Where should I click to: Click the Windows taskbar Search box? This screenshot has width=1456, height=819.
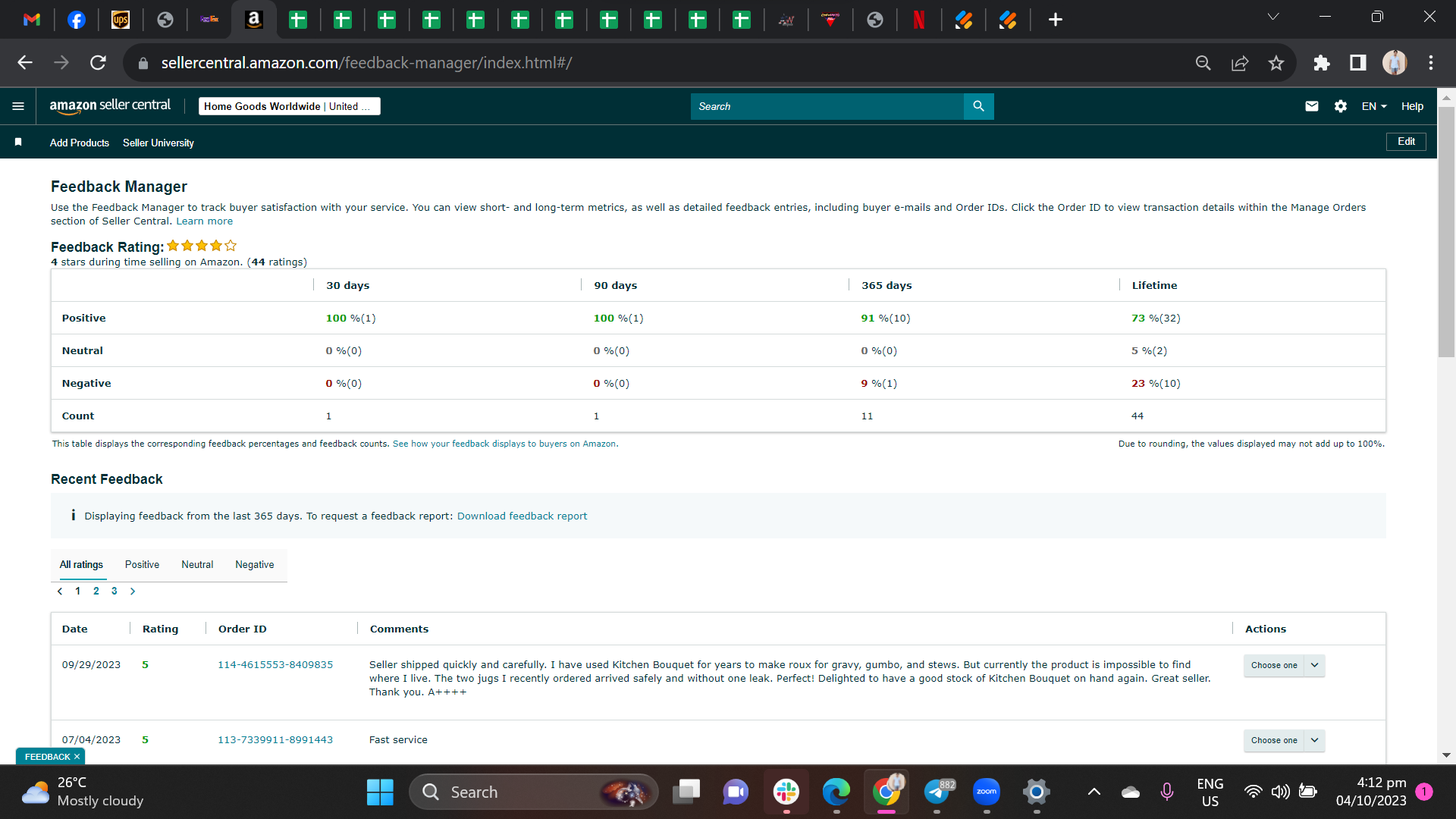click(x=534, y=792)
